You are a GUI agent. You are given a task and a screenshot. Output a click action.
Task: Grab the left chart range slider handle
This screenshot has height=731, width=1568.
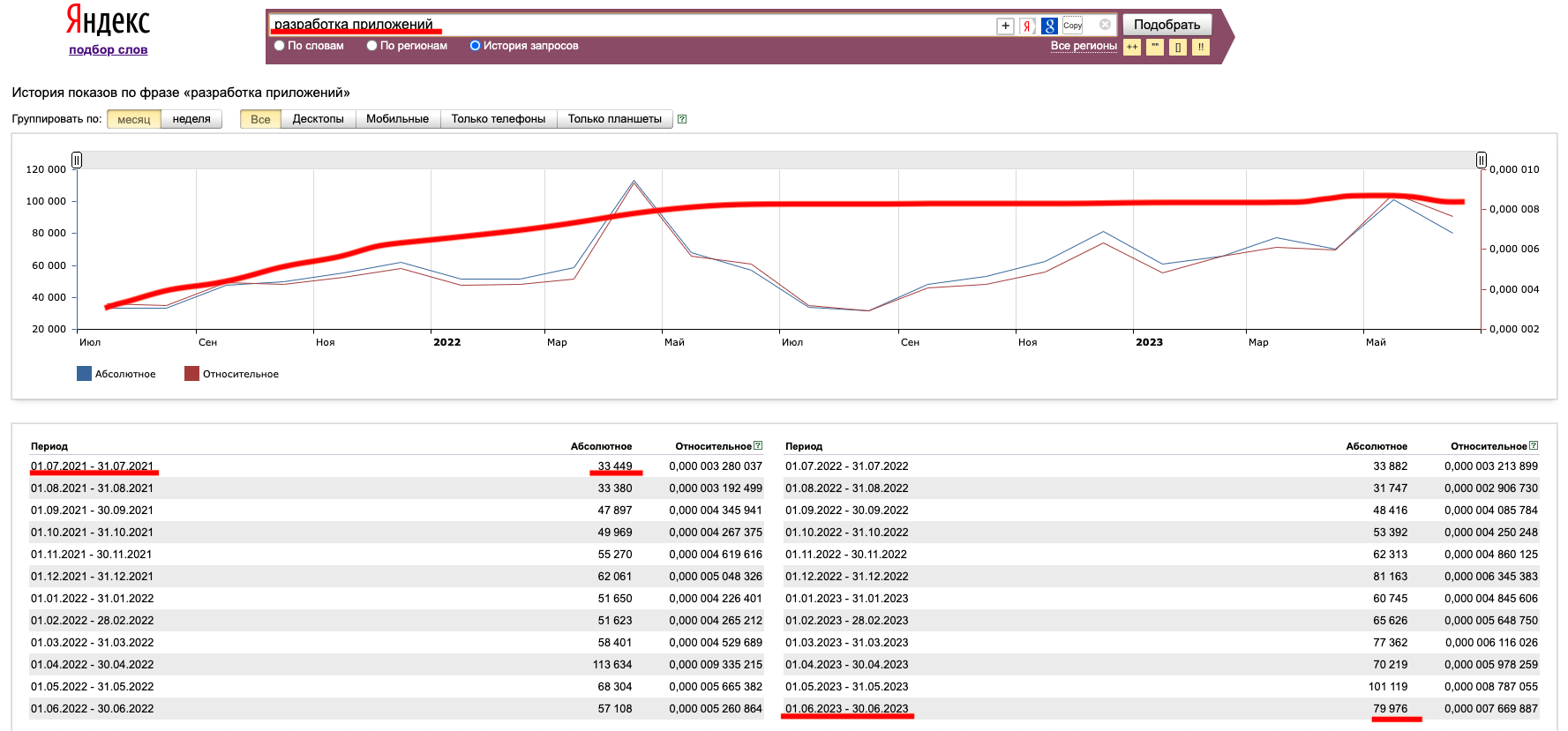coord(77,160)
